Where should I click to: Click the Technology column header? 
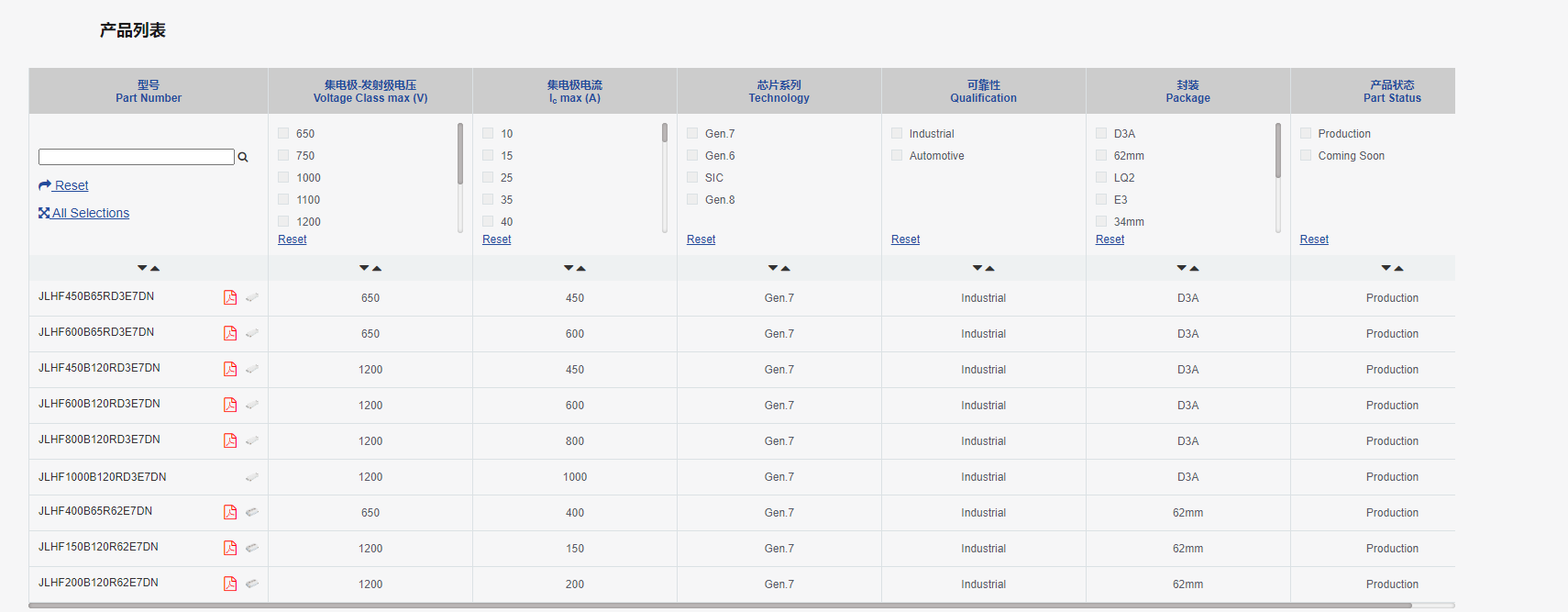(779, 91)
